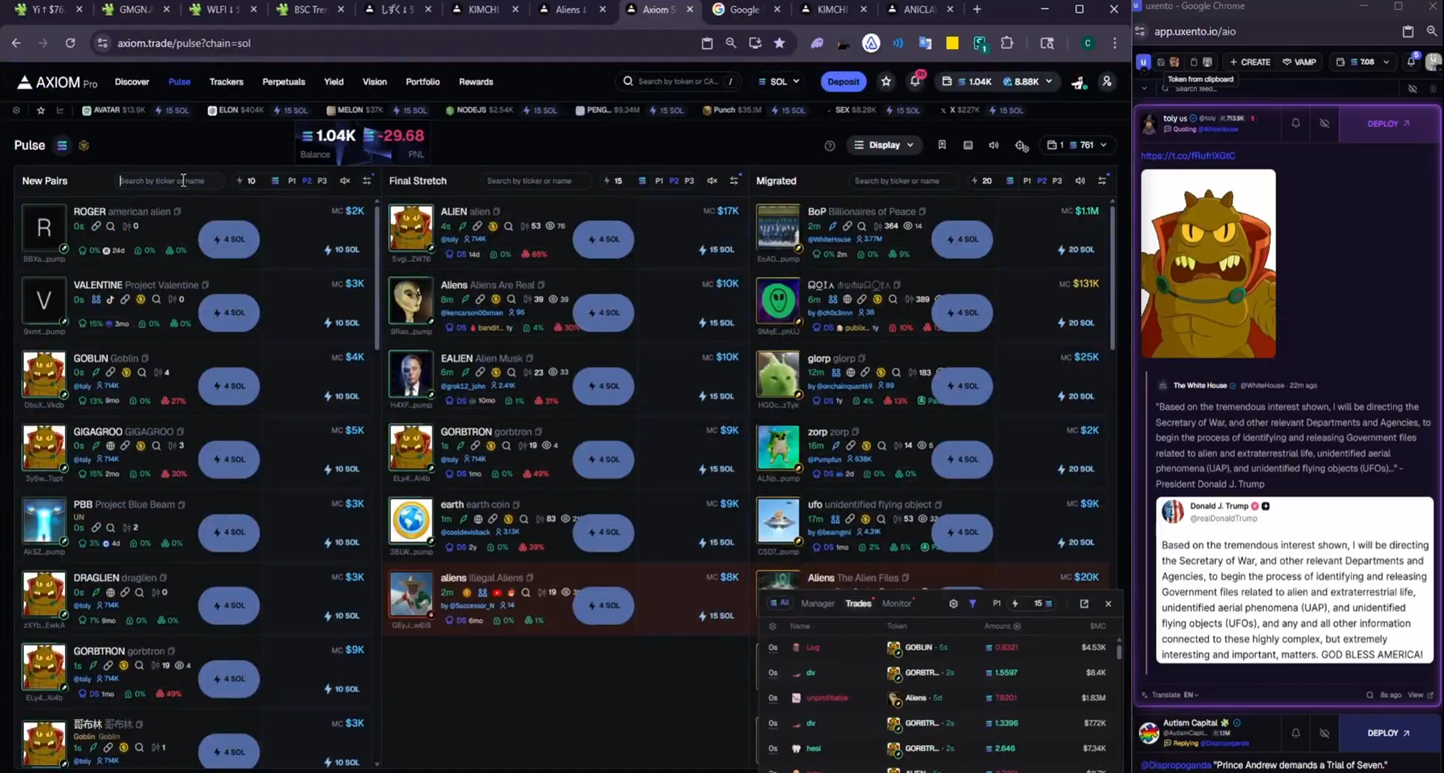Viewport: 1444px width, 773px height.
Task: Toggle sound alerts in the Migrated column
Action: [x=1080, y=181]
